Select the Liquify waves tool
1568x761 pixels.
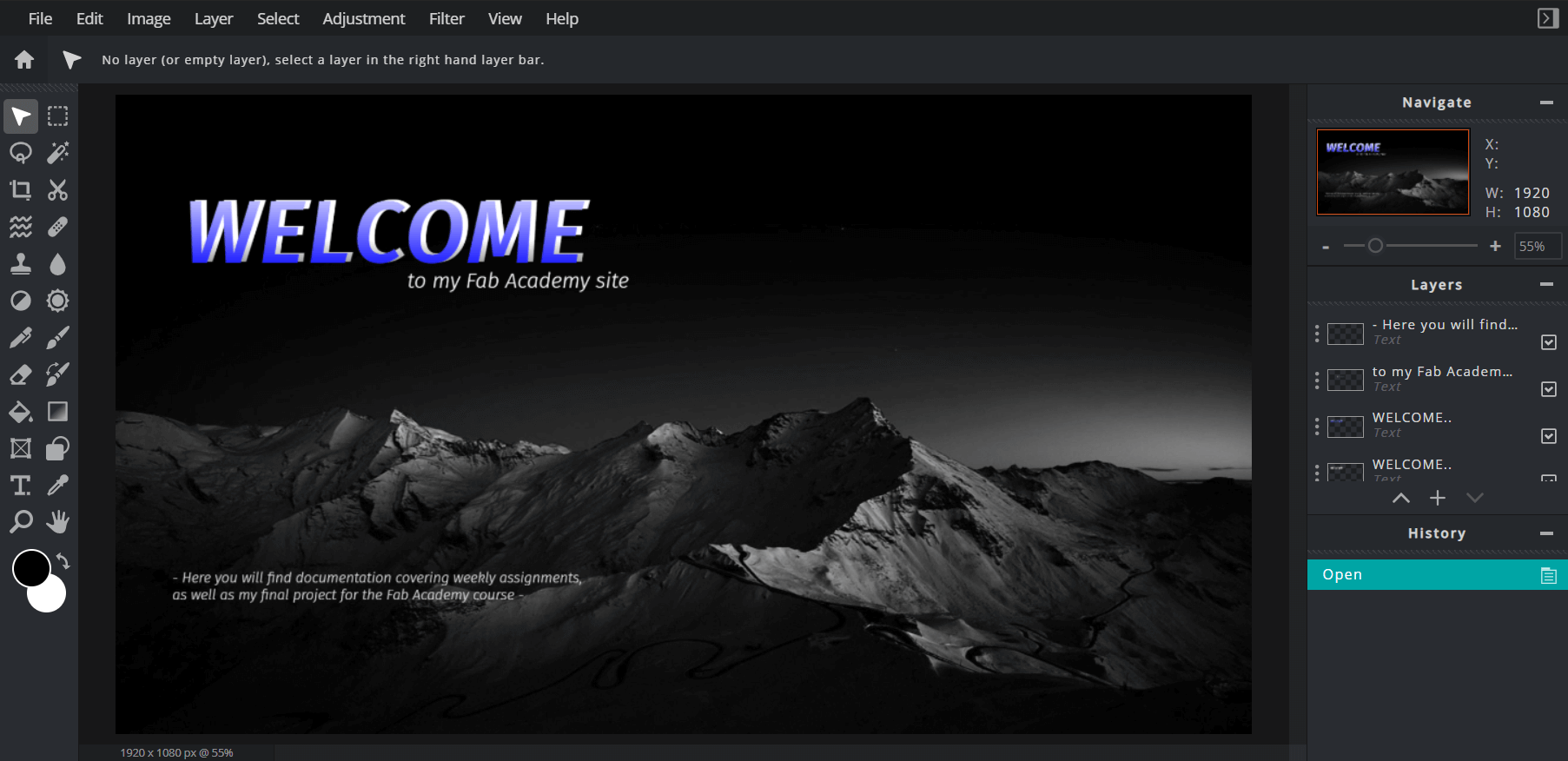tap(21, 227)
